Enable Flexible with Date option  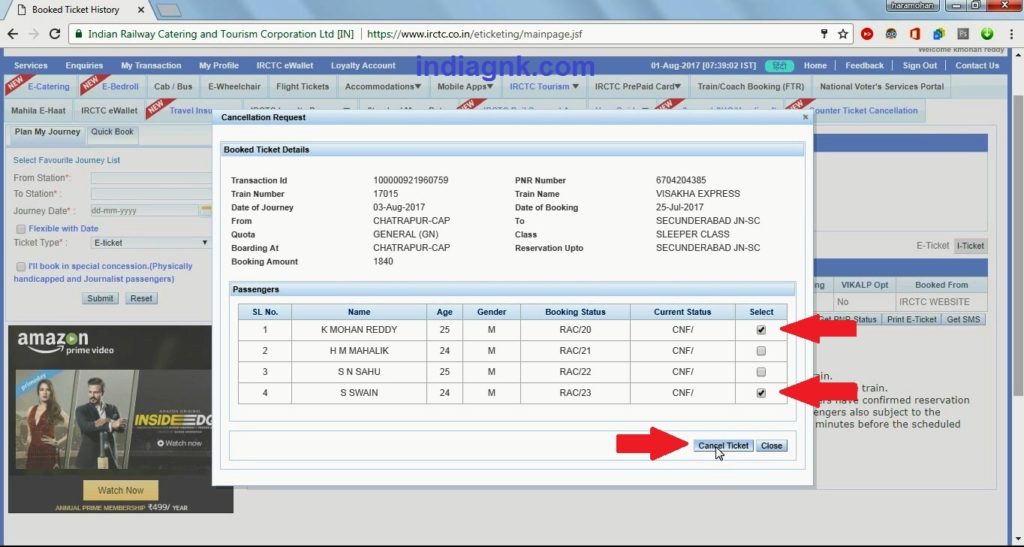20,229
